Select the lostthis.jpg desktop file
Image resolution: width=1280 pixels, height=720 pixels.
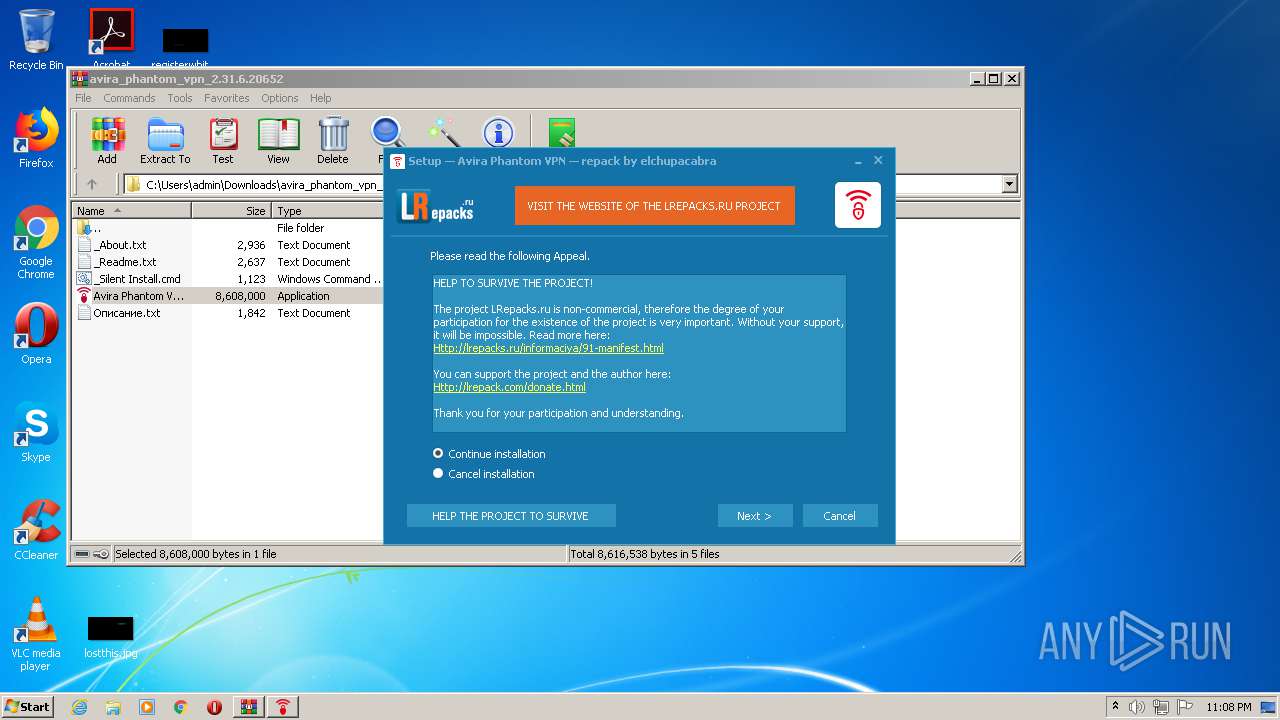pyautogui.click(x=111, y=637)
